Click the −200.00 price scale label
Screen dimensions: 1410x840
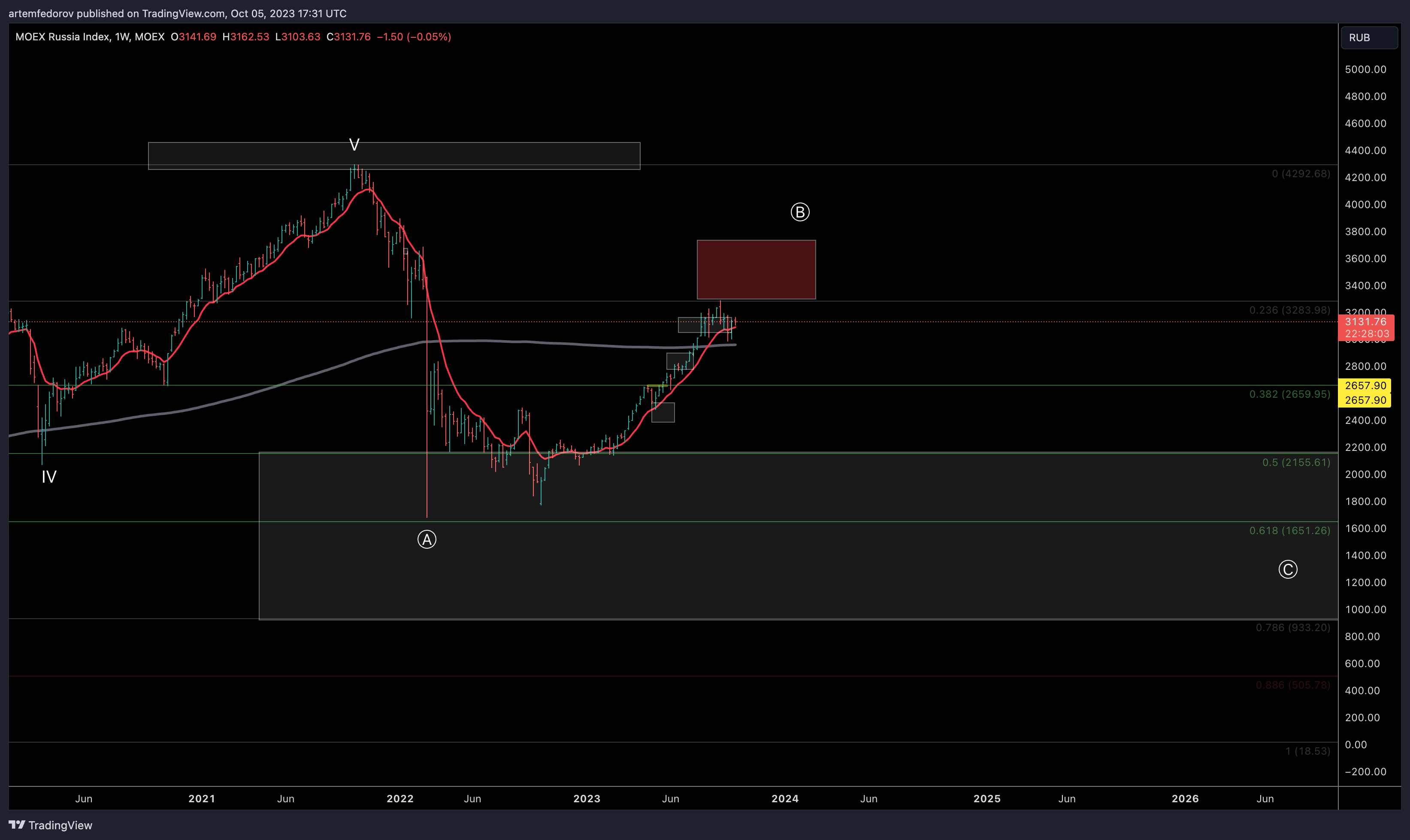(x=1365, y=771)
